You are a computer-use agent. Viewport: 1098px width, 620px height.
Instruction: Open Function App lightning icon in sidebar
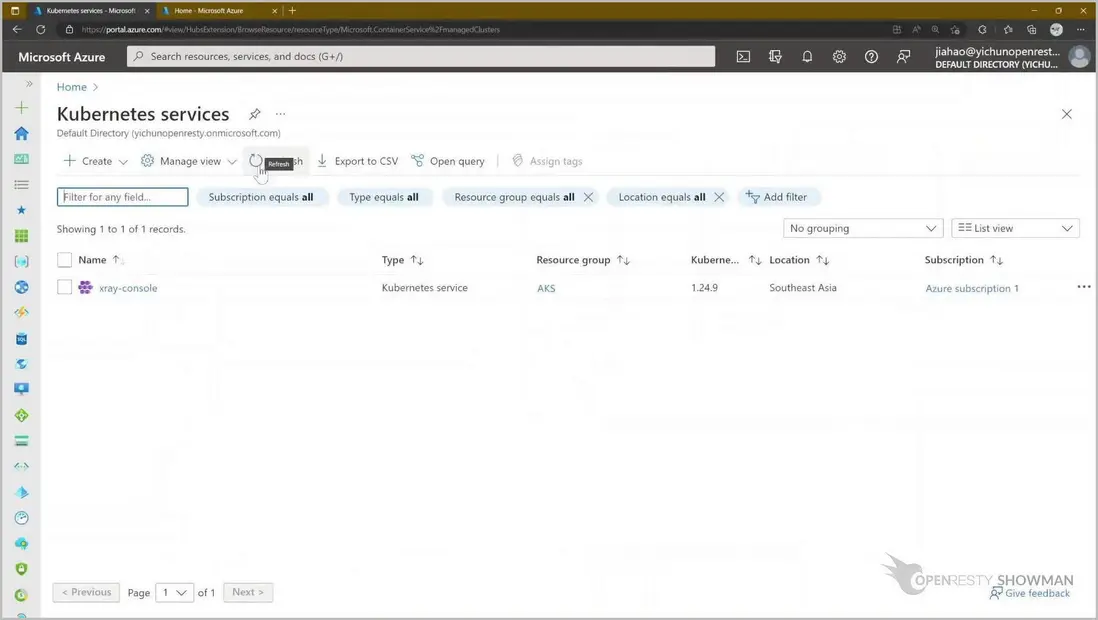pyautogui.click(x=22, y=312)
